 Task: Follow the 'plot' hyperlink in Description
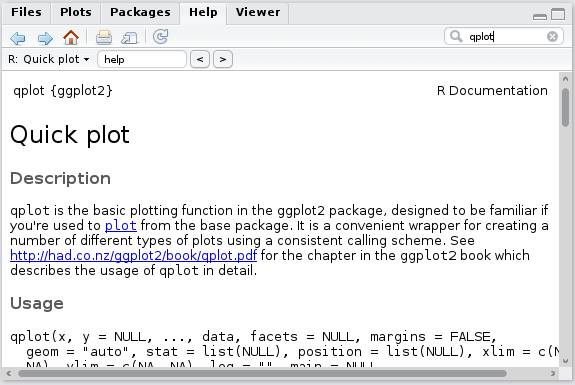(121, 226)
